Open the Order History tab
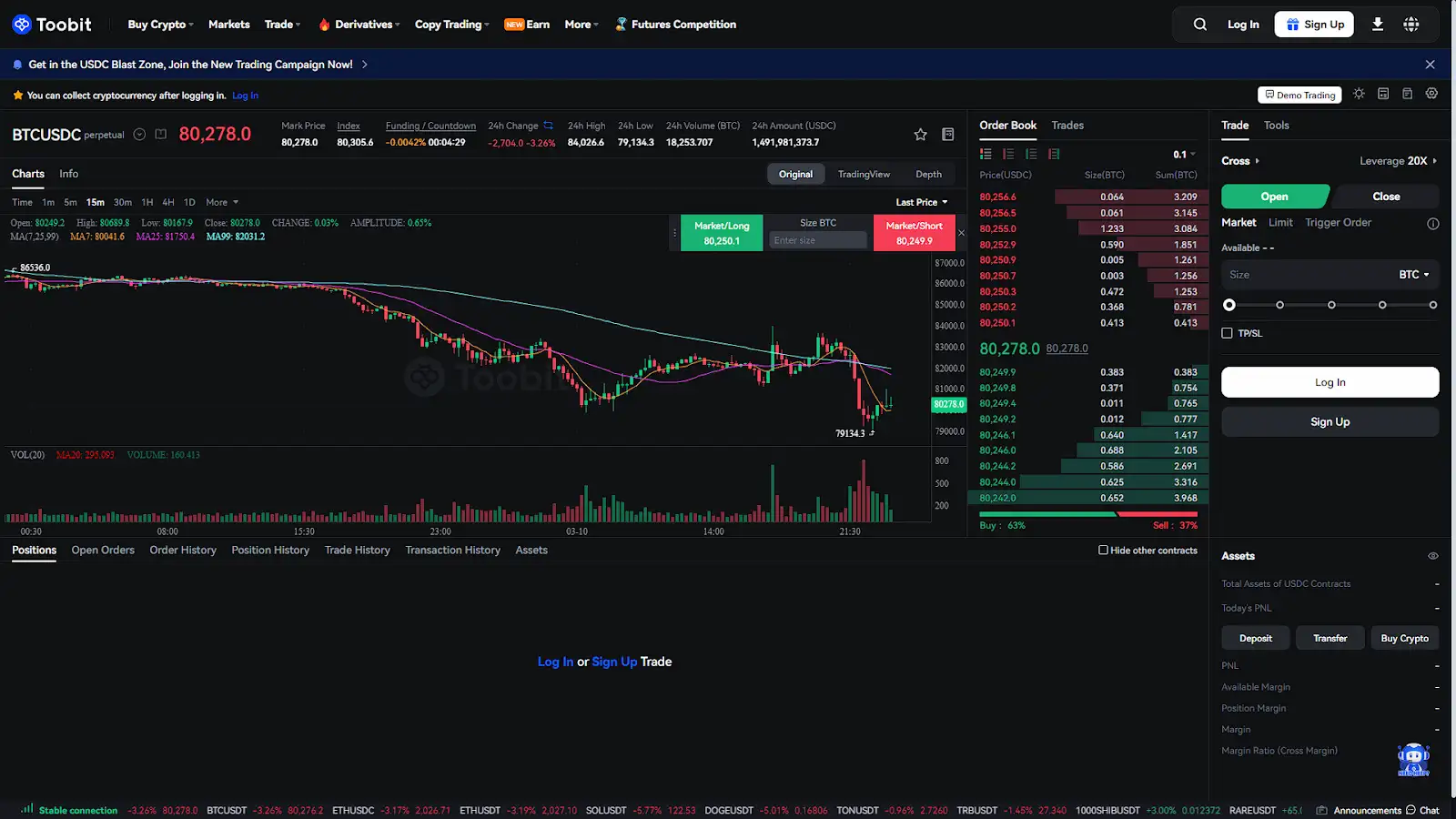The image size is (1456, 819). [183, 551]
